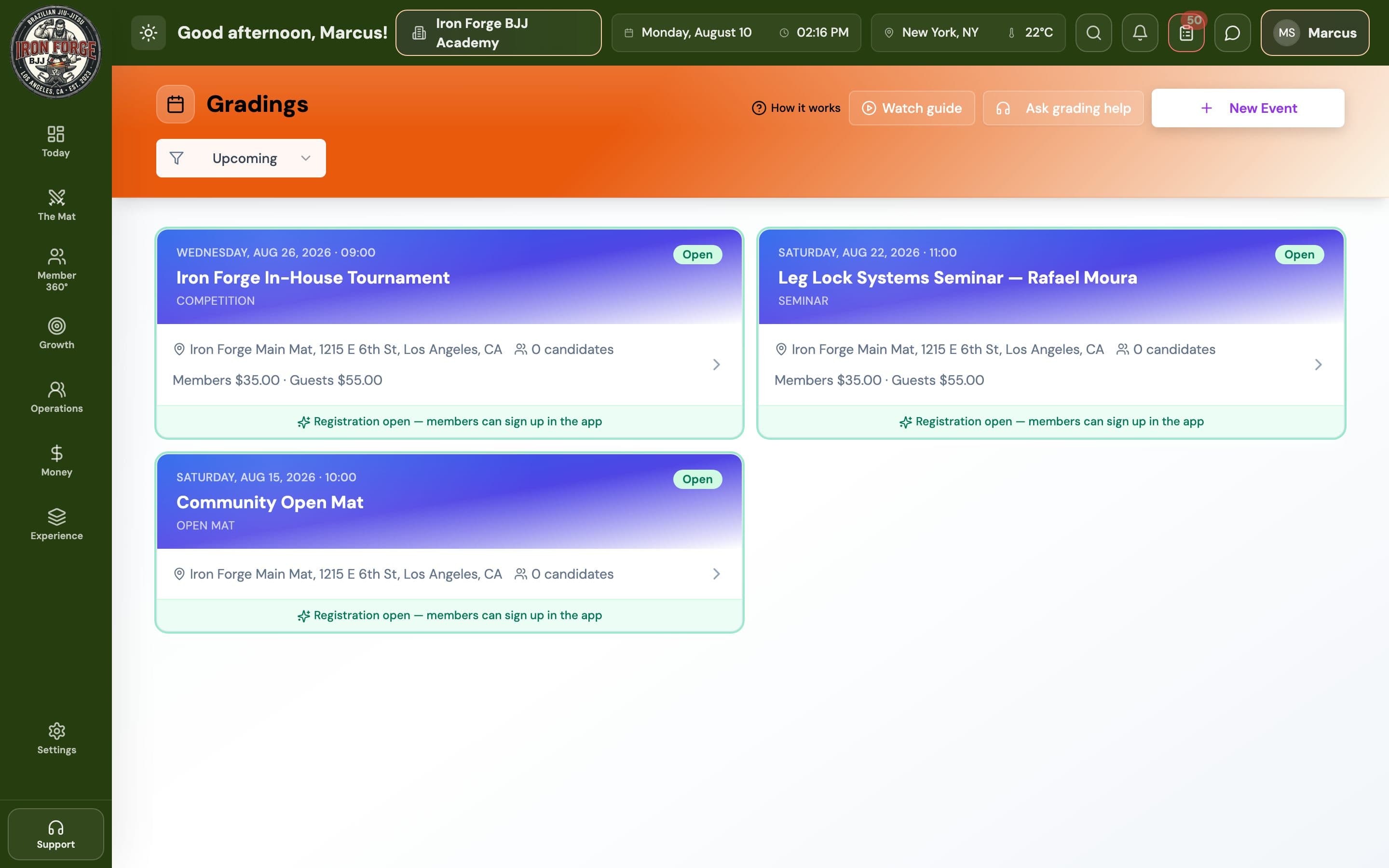This screenshot has height=868, width=1389.
Task: Click the Support headset button
Action: pyautogui.click(x=55, y=834)
